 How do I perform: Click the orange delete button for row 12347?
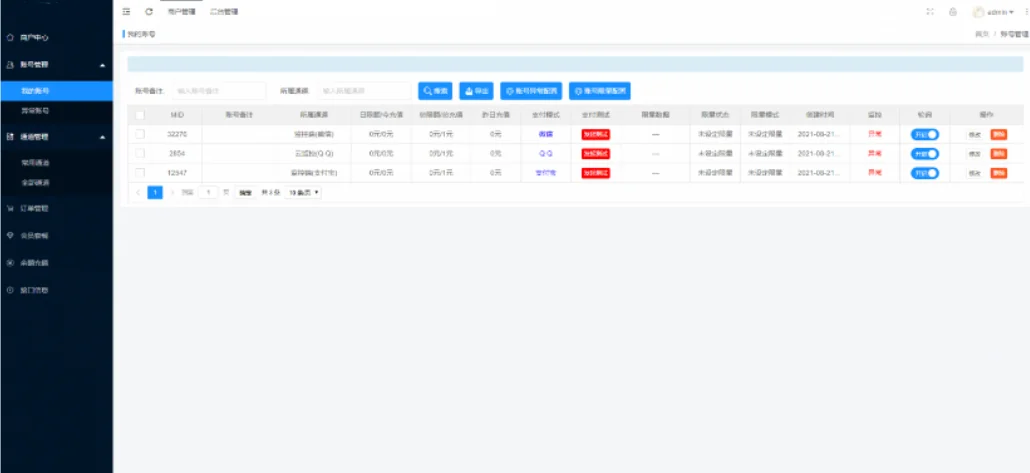998,173
